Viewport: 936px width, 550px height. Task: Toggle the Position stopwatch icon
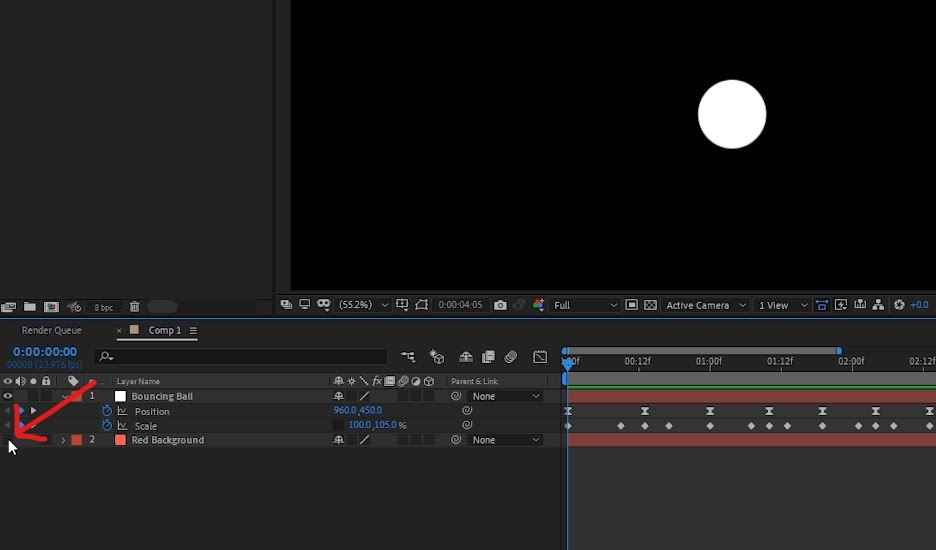tap(107, 411)
